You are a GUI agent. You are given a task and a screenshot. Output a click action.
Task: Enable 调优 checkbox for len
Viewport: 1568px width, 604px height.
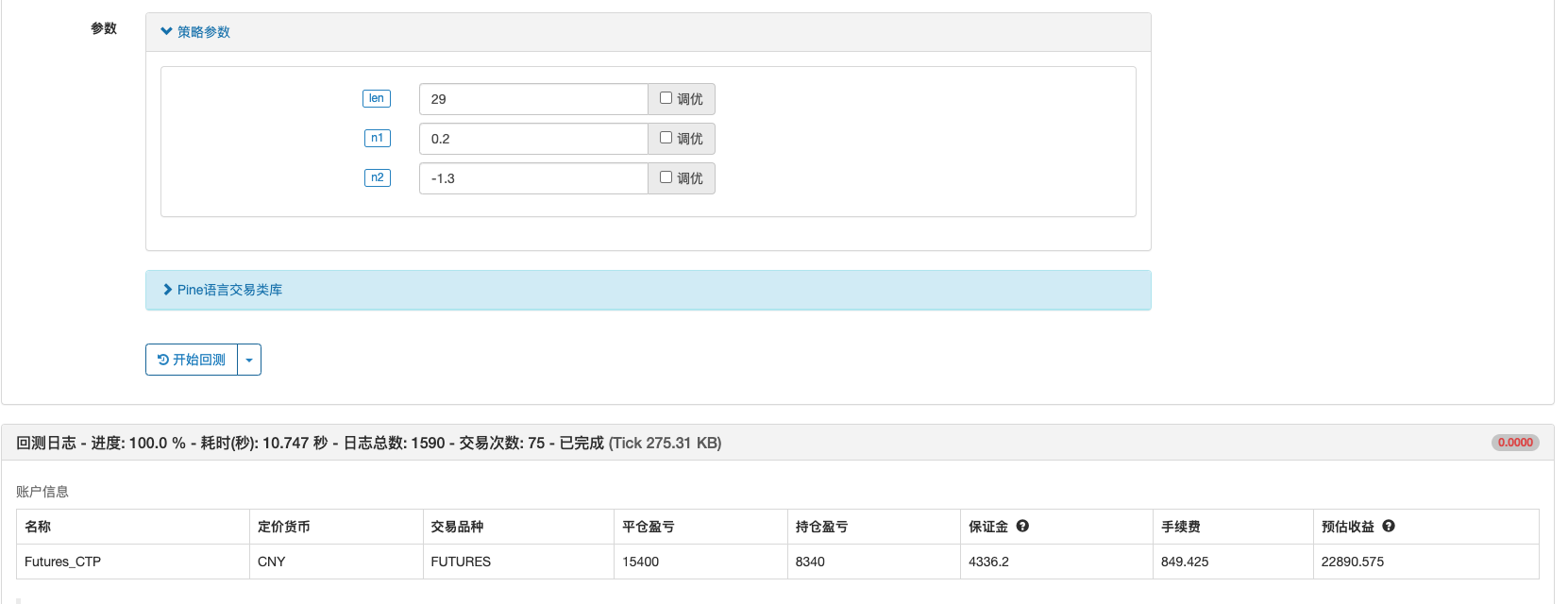tap(666, 98)
